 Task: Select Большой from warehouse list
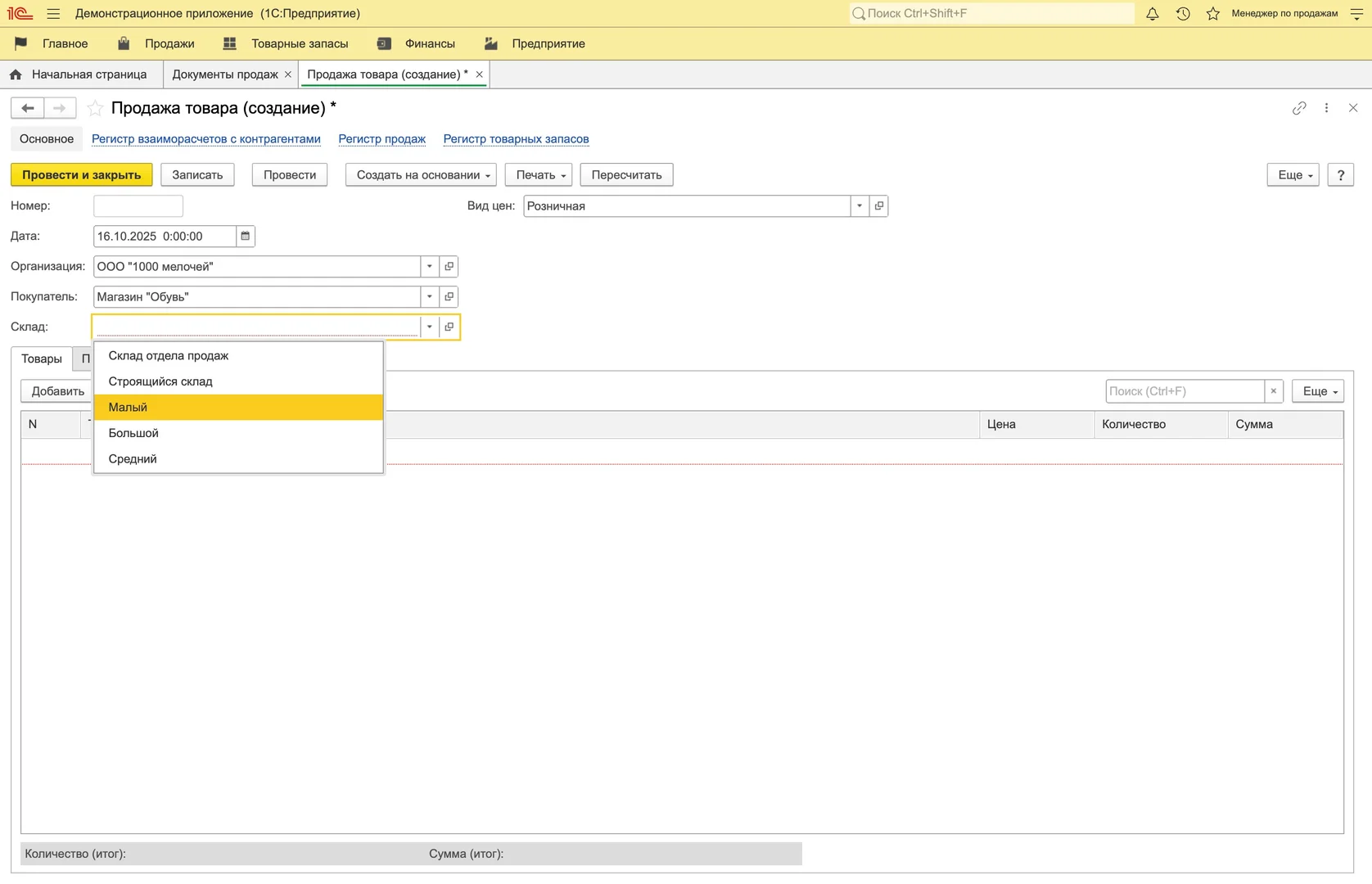133,433
